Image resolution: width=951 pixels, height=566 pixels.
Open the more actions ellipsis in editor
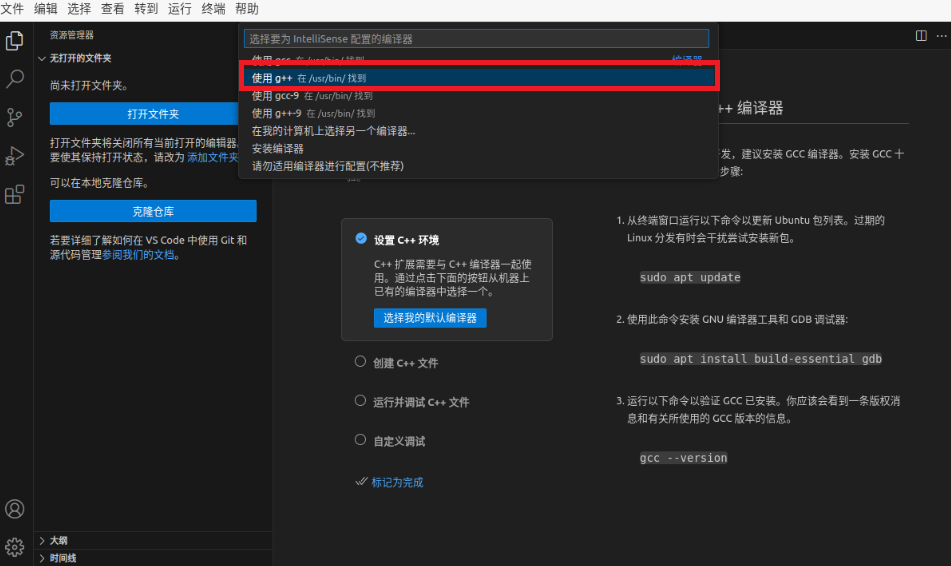click(x=941, y=36)
